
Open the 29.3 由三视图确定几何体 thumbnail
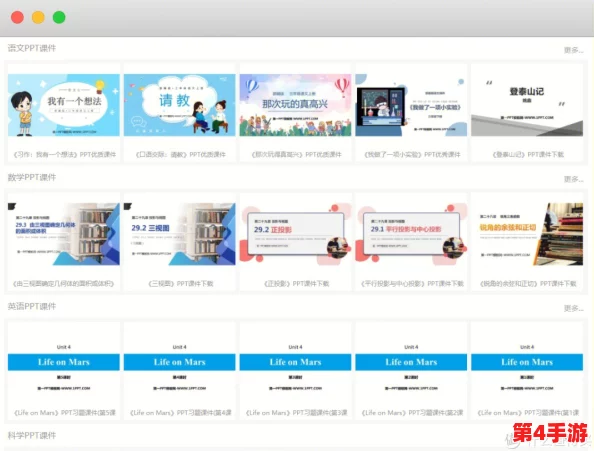(64, 234)
